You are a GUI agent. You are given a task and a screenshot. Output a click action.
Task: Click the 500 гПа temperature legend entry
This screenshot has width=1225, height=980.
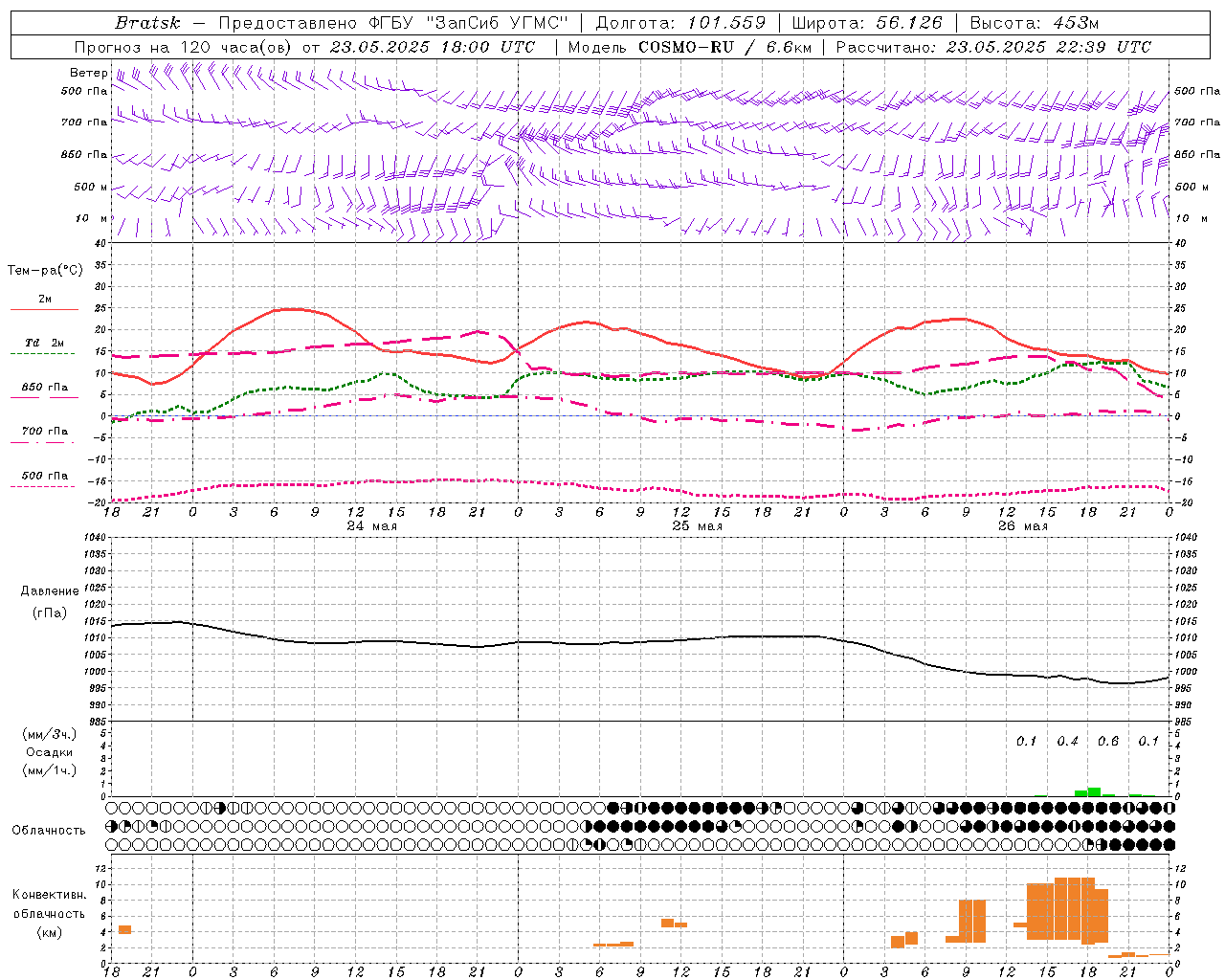click(x=45, y=476)
